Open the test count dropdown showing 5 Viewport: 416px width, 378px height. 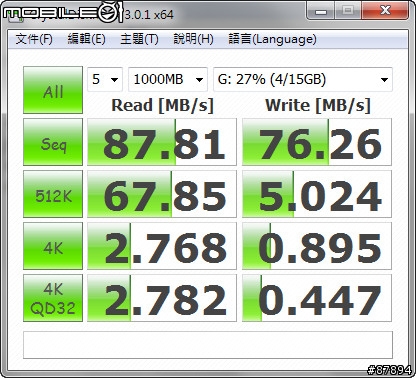point(105,79)
